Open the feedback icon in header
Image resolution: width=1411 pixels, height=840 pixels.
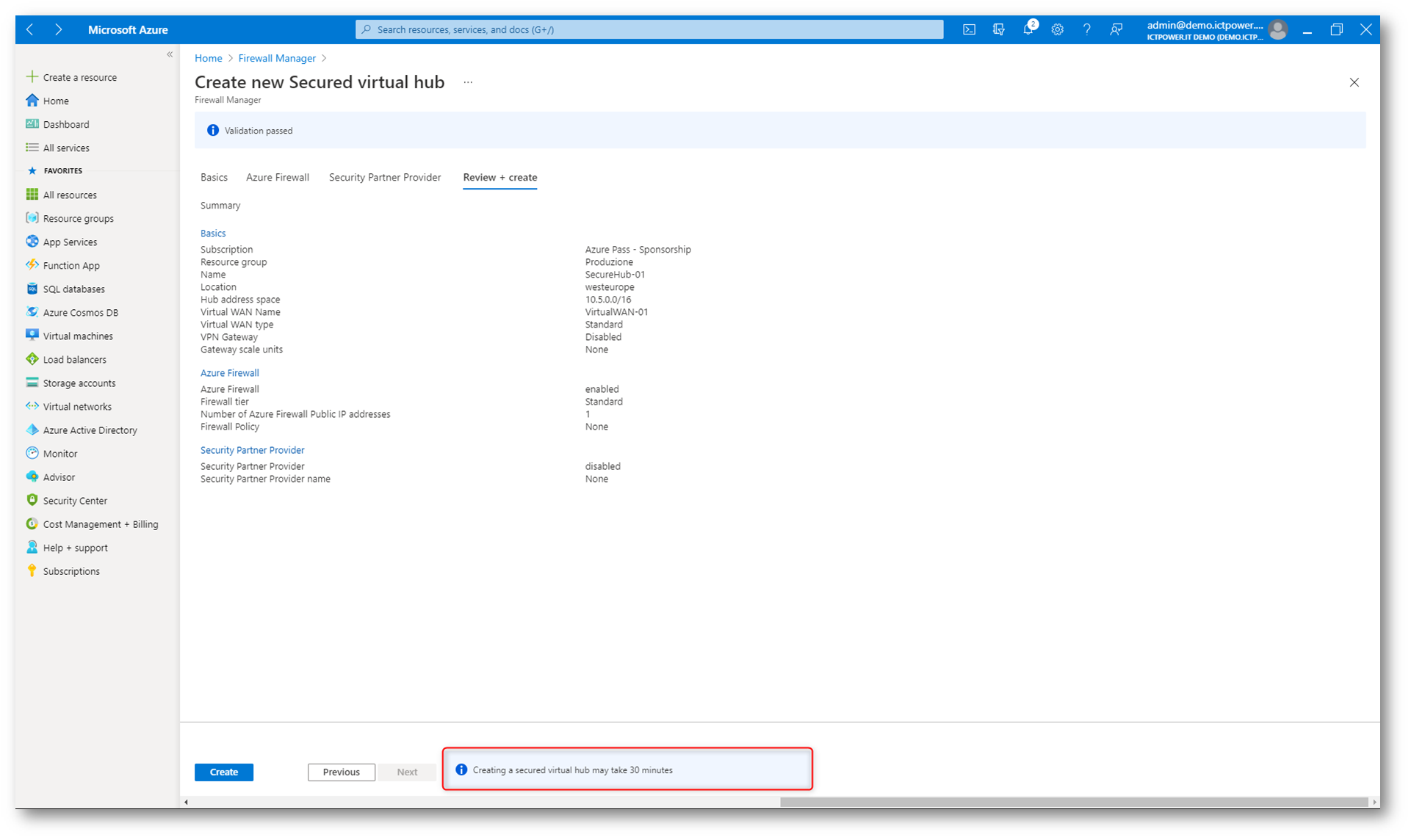[x=1116, y=29]
